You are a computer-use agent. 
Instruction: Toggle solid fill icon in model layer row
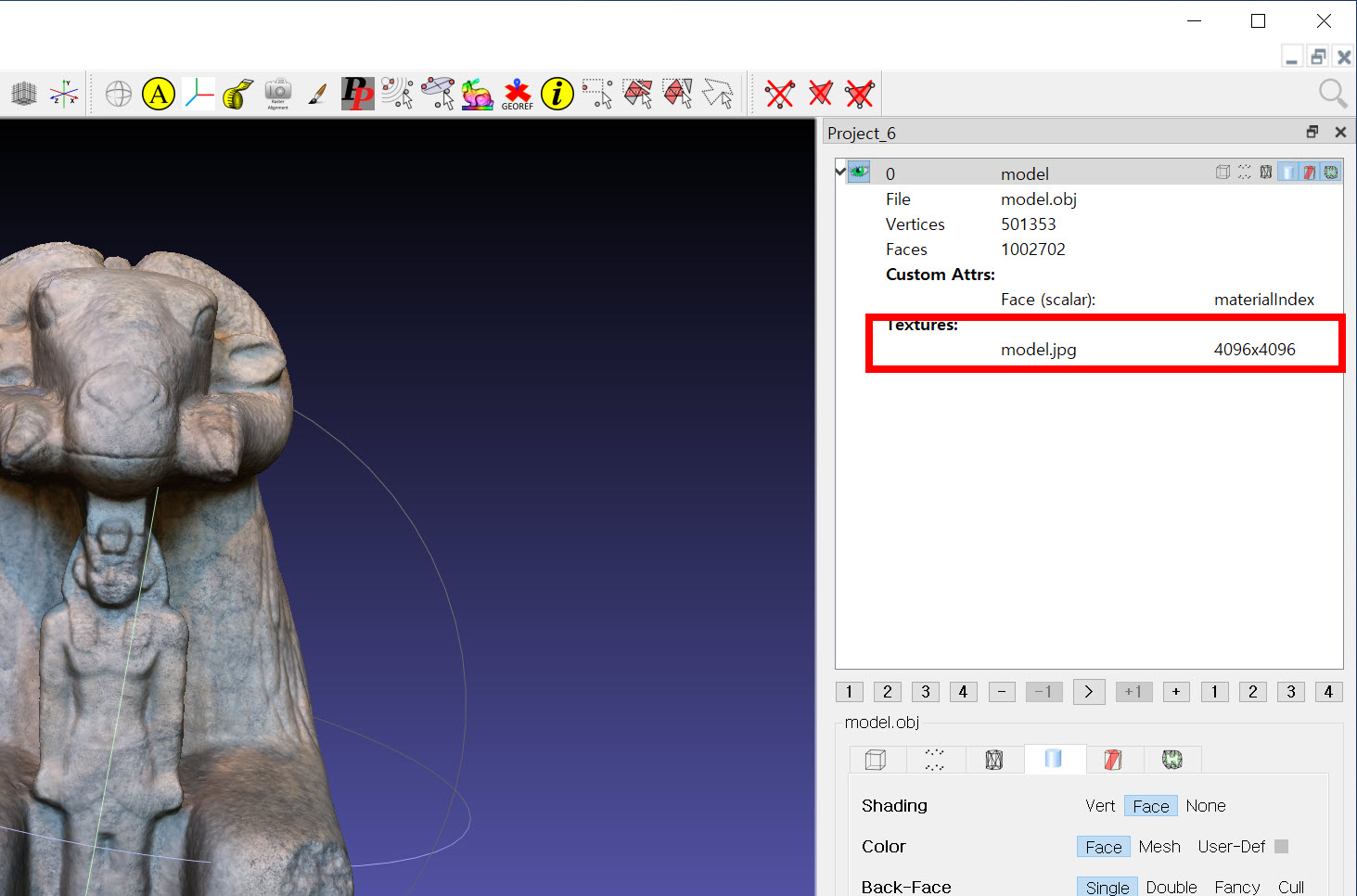click(x=1288, y=172)
